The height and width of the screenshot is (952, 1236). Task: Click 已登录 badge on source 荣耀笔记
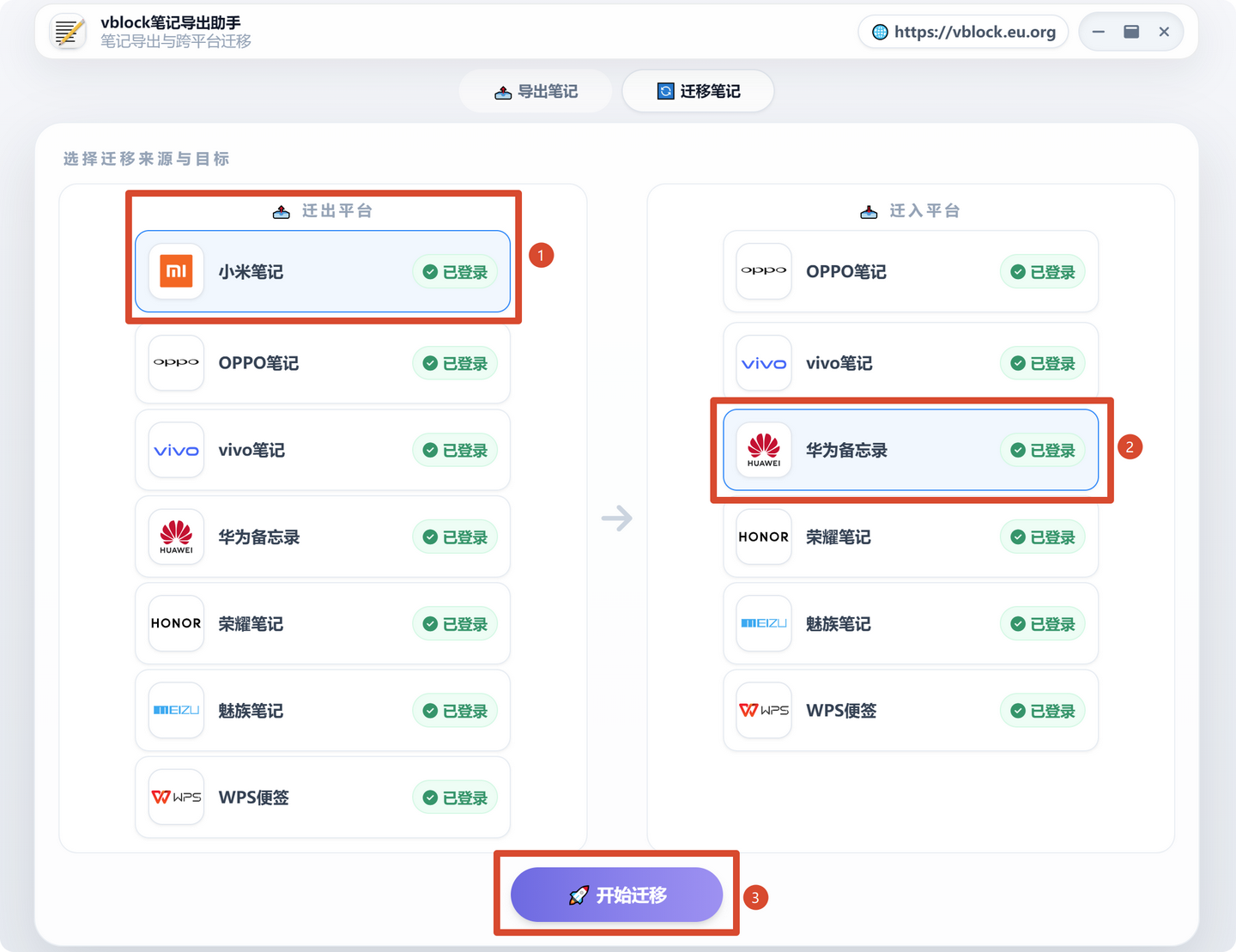[455, 624]
